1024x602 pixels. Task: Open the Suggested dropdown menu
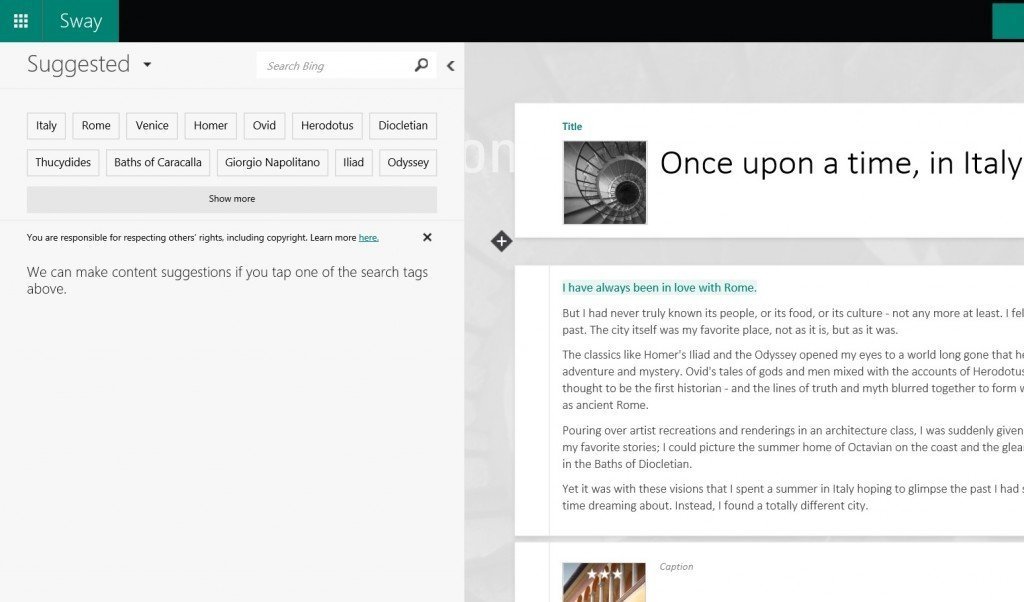pyautogui.click(x=147, y=65)
